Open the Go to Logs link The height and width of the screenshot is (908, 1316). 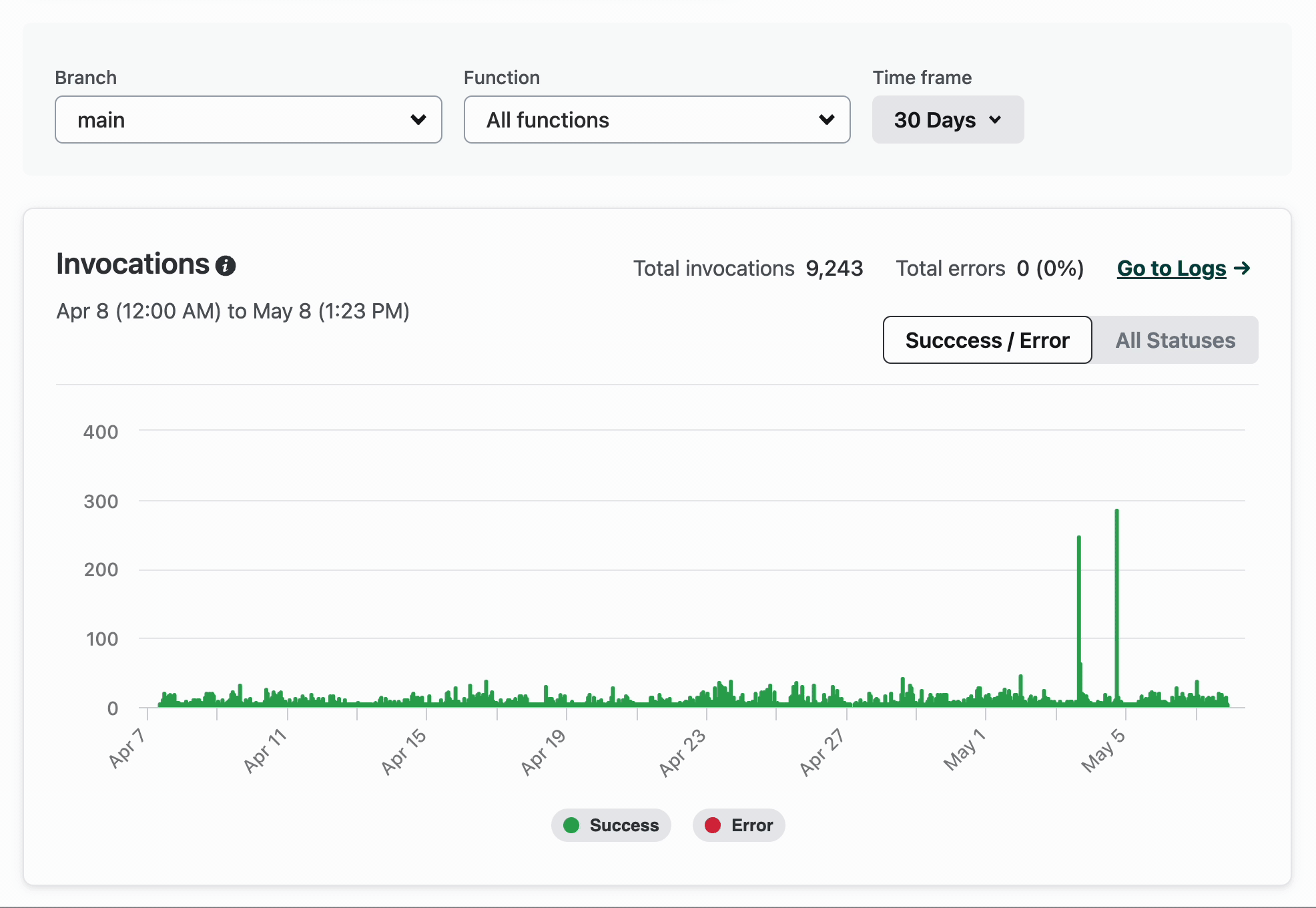point(1171,268)
